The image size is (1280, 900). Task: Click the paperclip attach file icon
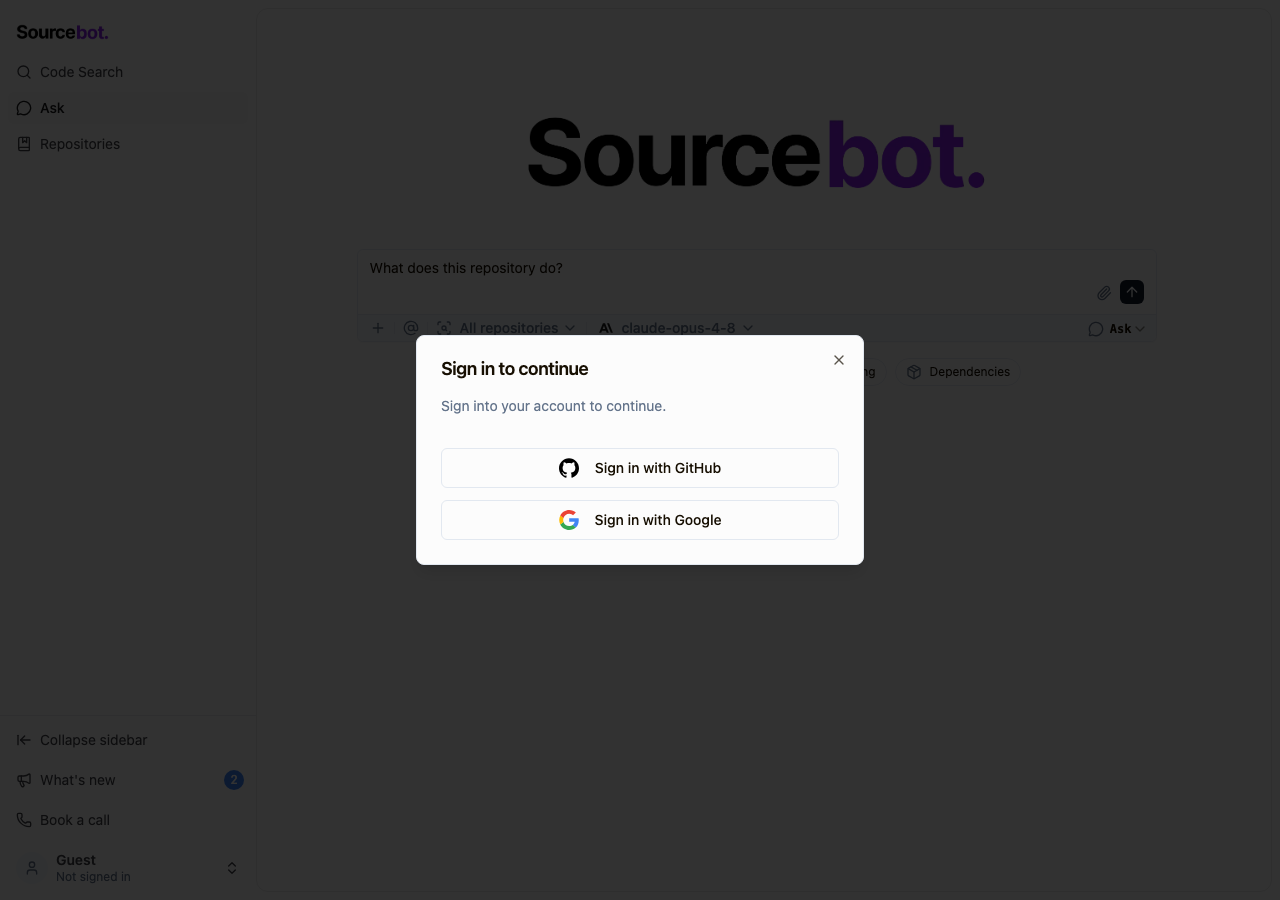[x=1104, y=293]
